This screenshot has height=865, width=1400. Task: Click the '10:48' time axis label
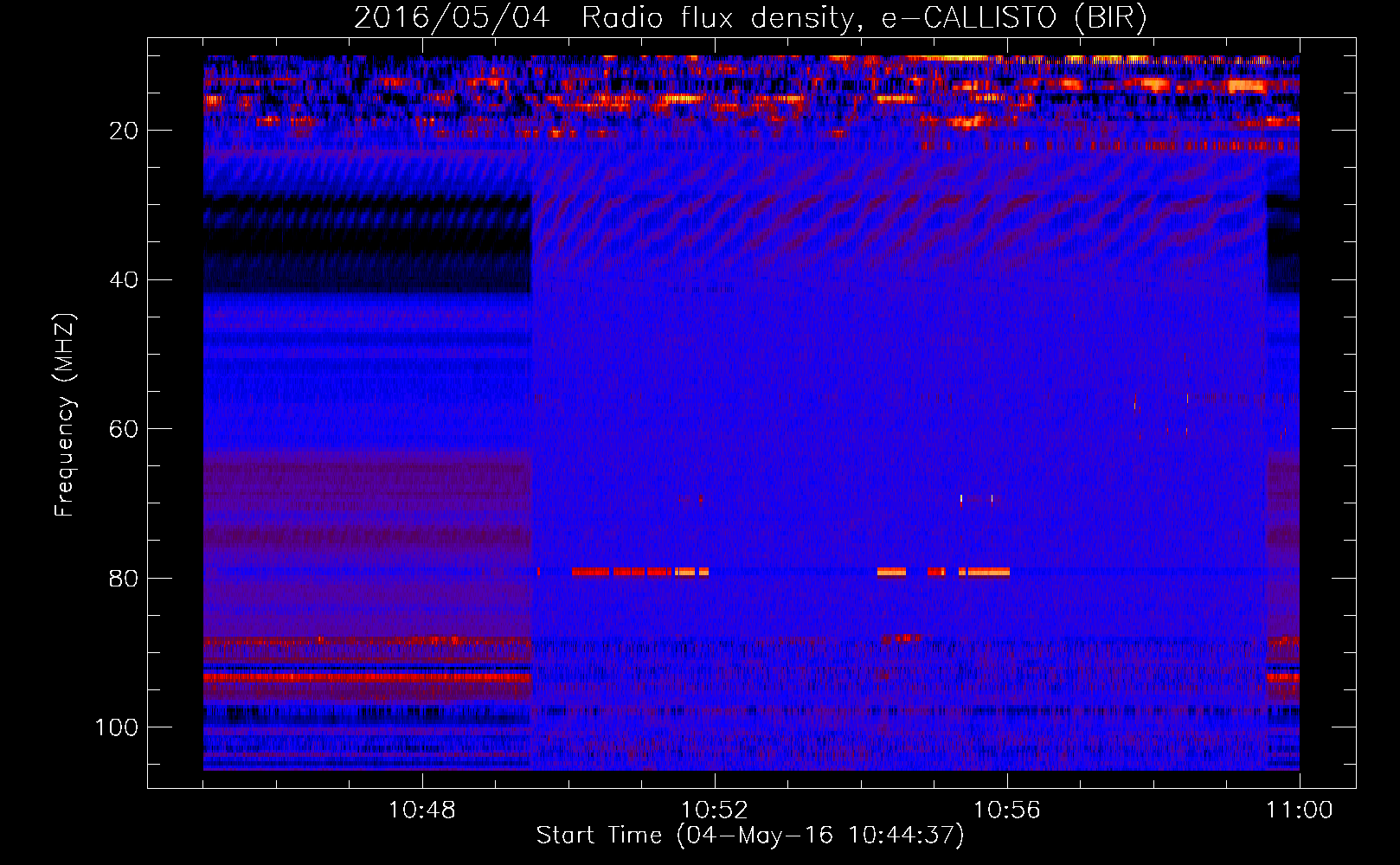pyautogui.click(x=422, y=811)
